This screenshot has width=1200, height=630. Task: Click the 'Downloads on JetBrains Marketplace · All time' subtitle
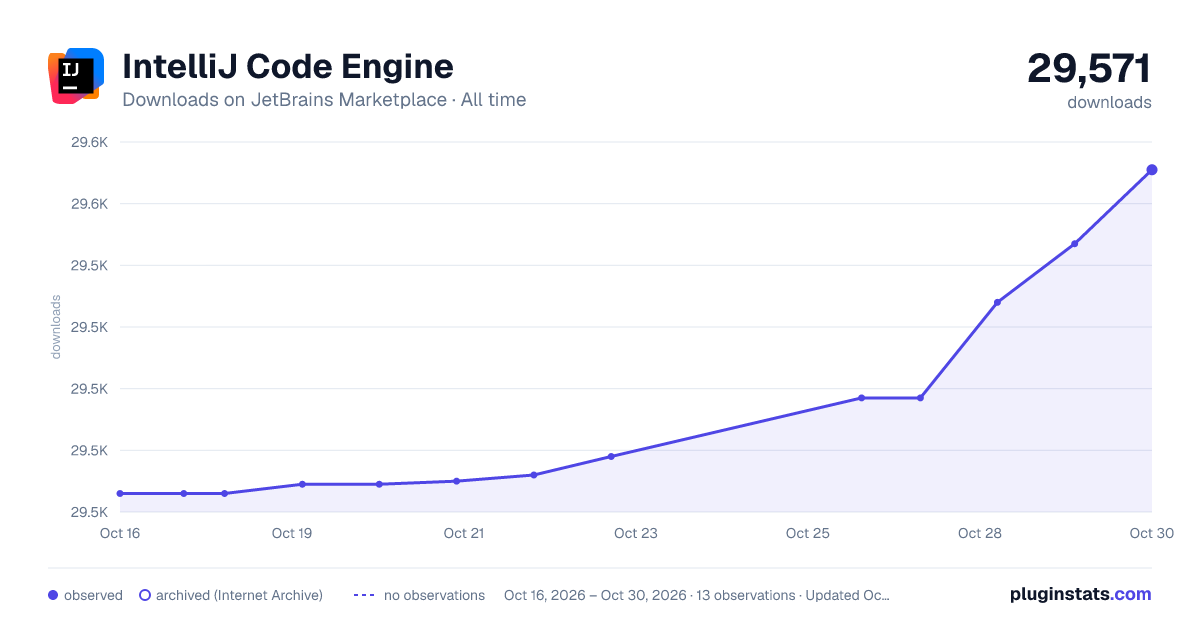point(324,100)
